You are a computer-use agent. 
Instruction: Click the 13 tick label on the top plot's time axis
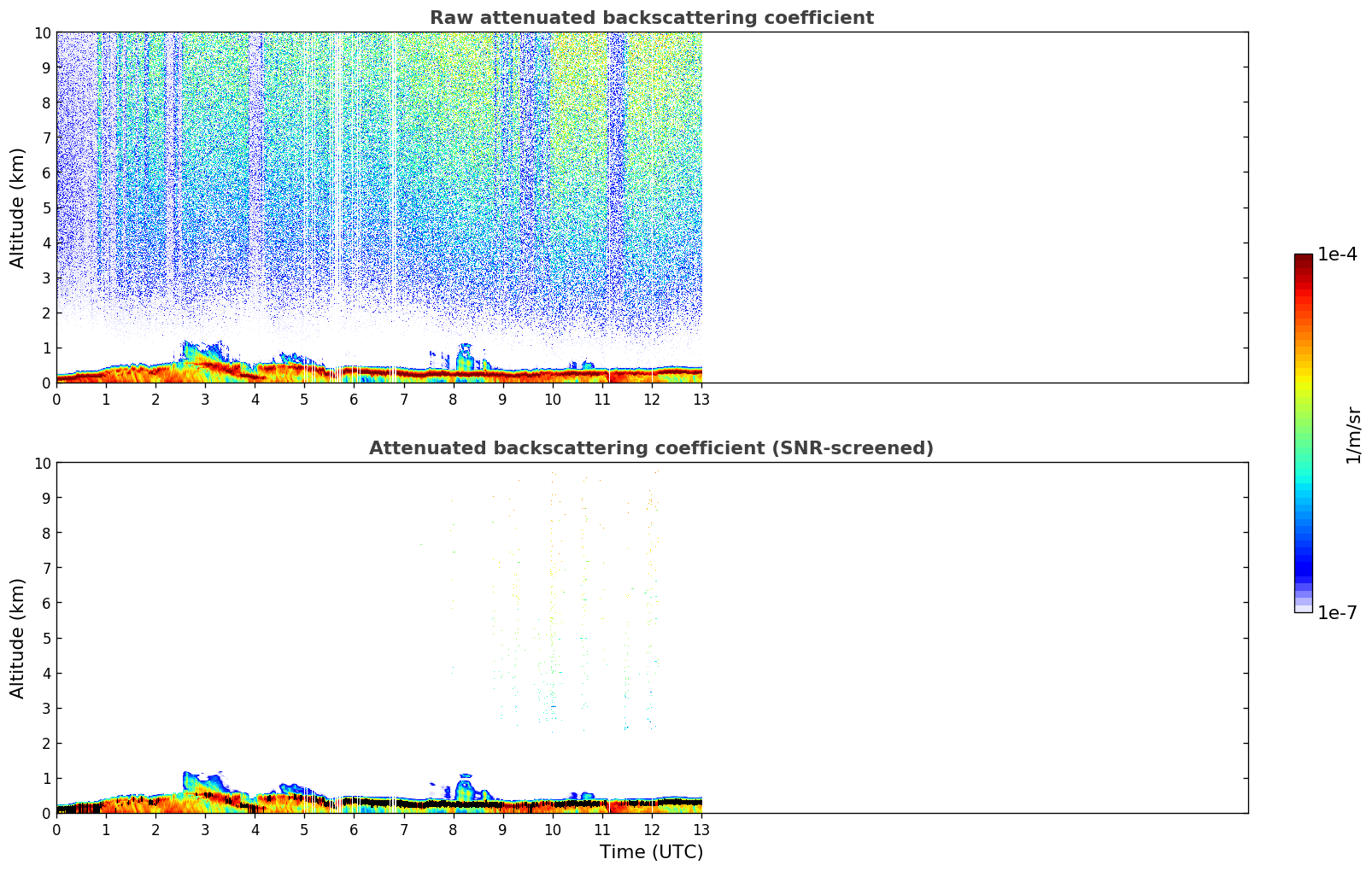[701, 399]
